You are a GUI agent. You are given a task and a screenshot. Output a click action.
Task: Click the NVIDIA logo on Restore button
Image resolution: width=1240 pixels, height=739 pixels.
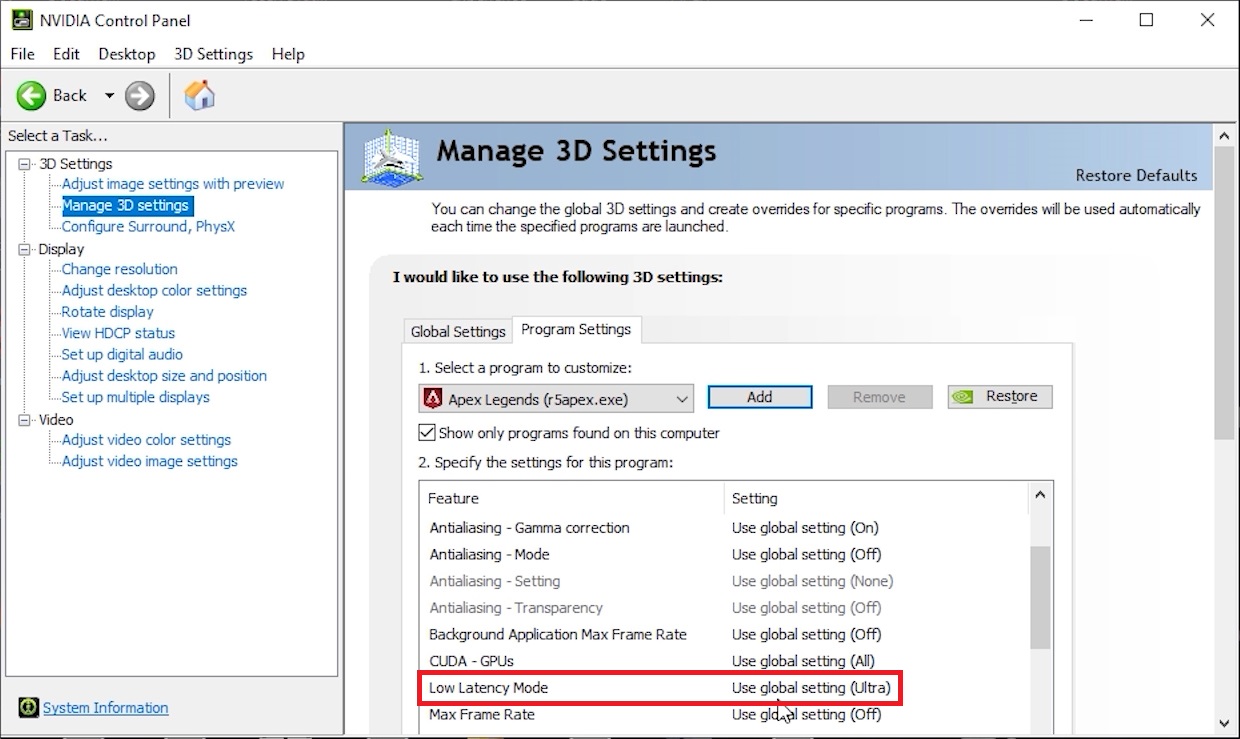[963, 397]
